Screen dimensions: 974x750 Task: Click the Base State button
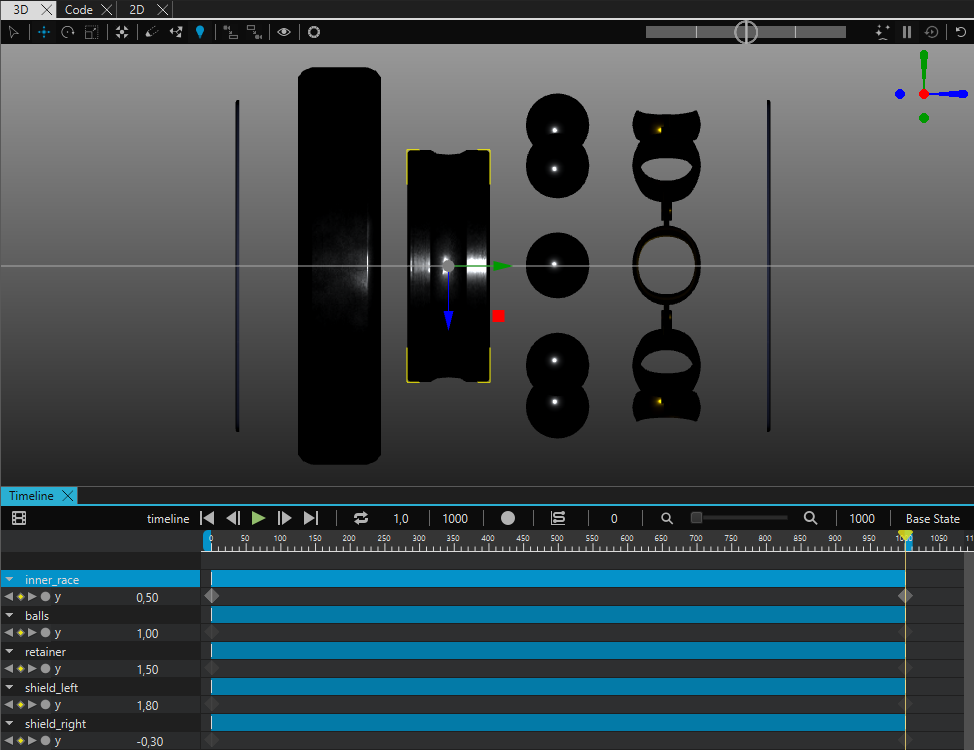tap(932, 518)
